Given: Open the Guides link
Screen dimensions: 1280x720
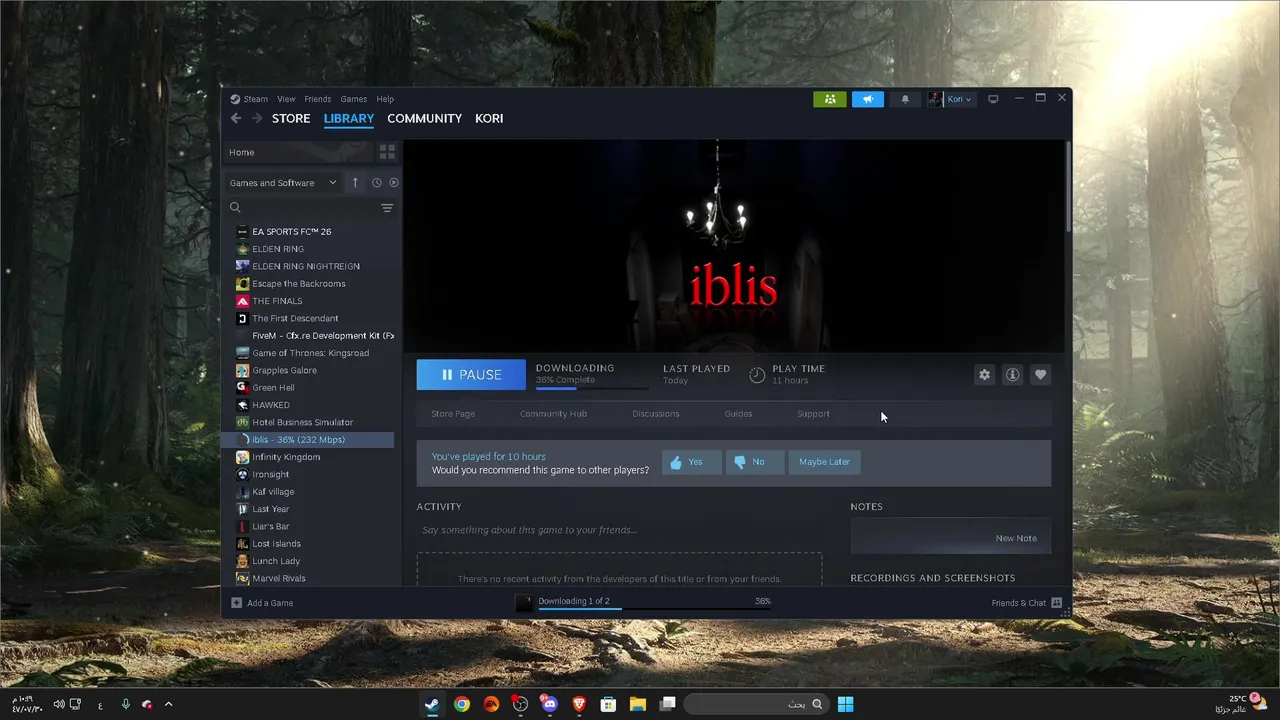Looking at the screenshot, I should (738, 414).
